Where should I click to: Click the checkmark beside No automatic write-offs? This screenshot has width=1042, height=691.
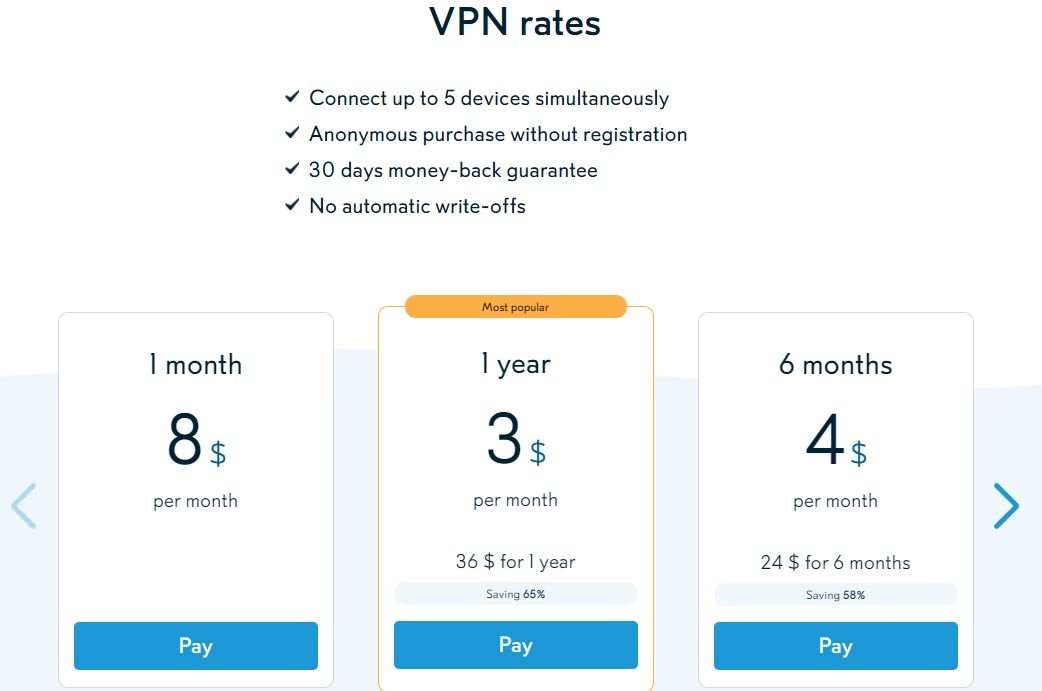click(x=292, y=205)
